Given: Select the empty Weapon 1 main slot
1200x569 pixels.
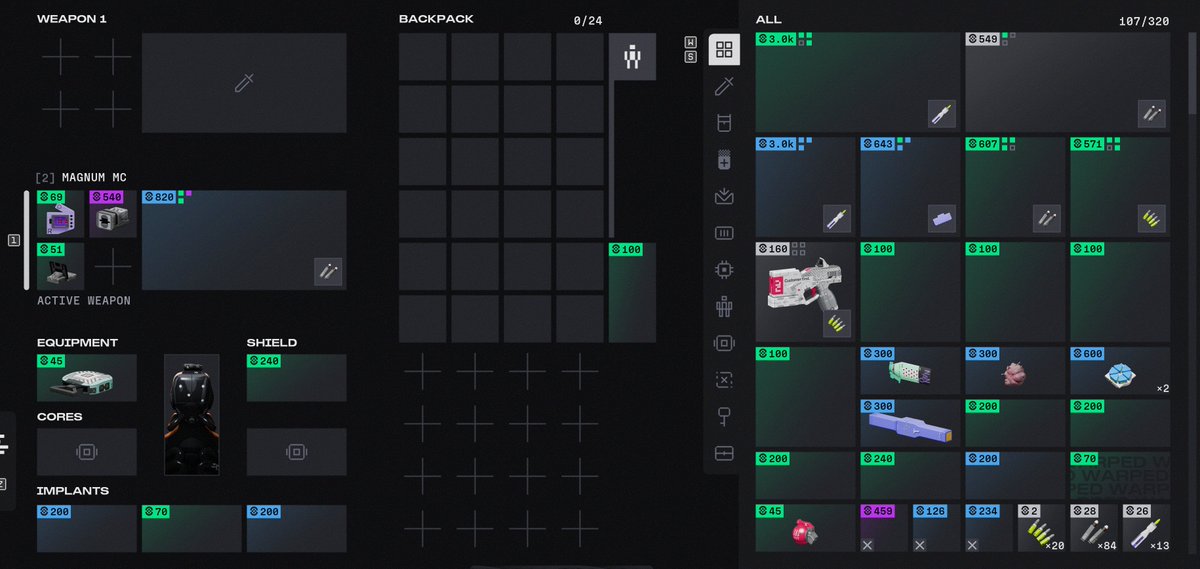Looking at the screenshot, I should click(x=244, y=83).
